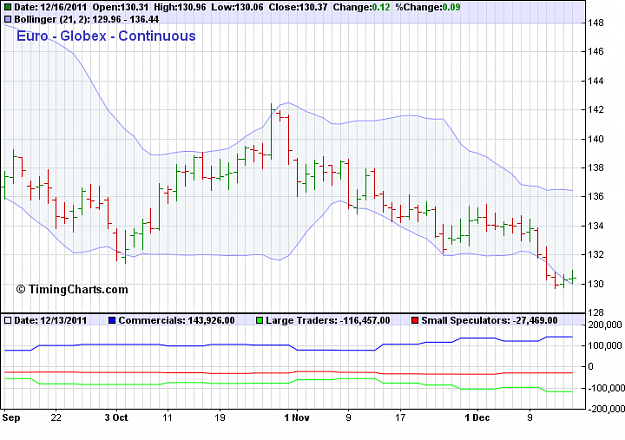Click the Date: 12/13/2011 label in lower panel
The image size is (625, 440).
click(51, 320)
